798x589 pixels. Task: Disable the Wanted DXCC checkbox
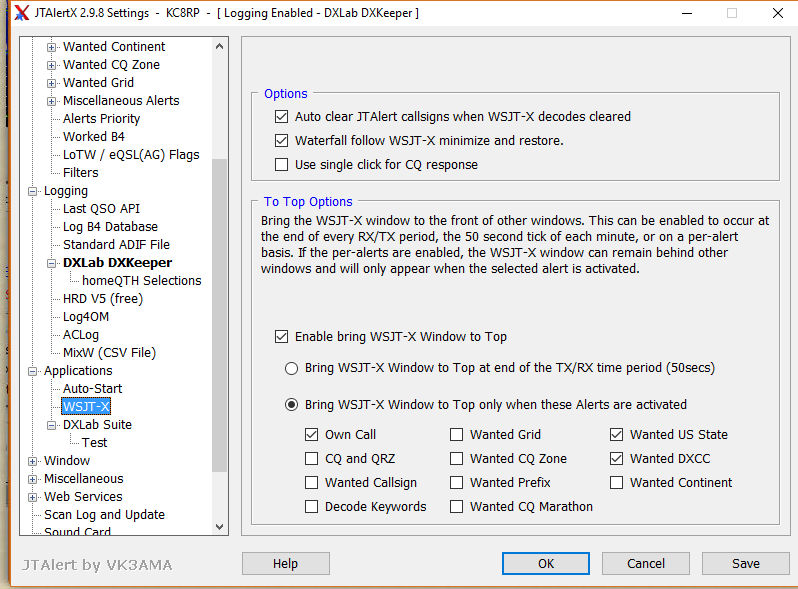pyautogui.click(x=616, y=458)
